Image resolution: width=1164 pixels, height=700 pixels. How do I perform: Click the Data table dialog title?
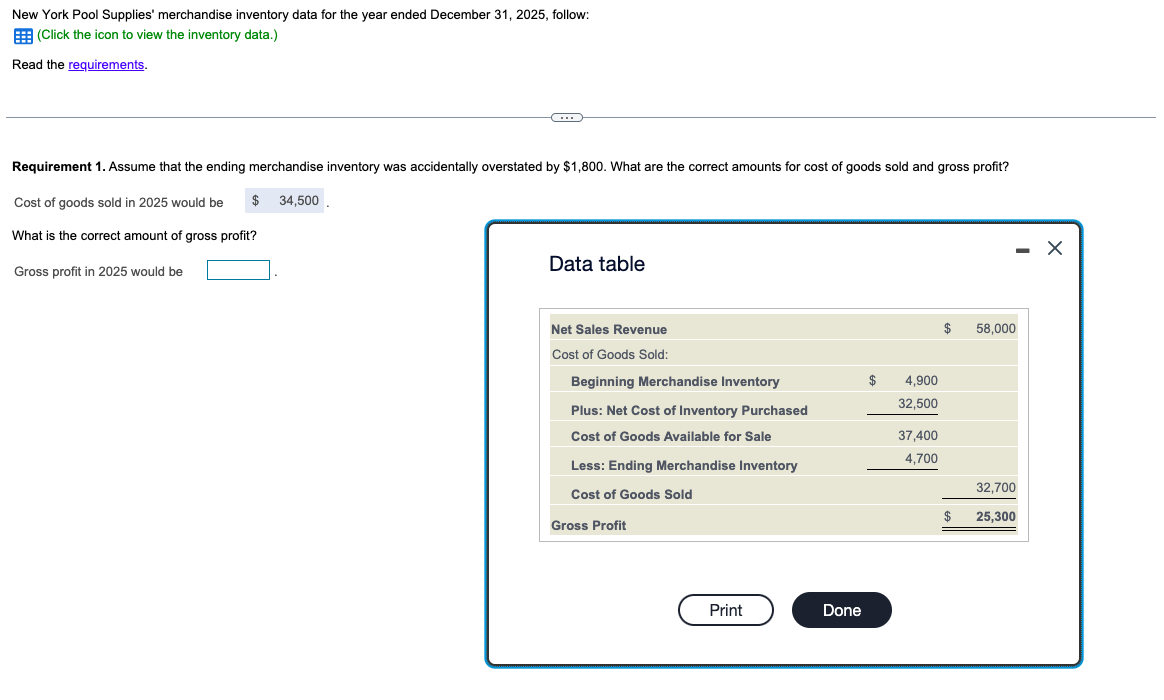596,264
